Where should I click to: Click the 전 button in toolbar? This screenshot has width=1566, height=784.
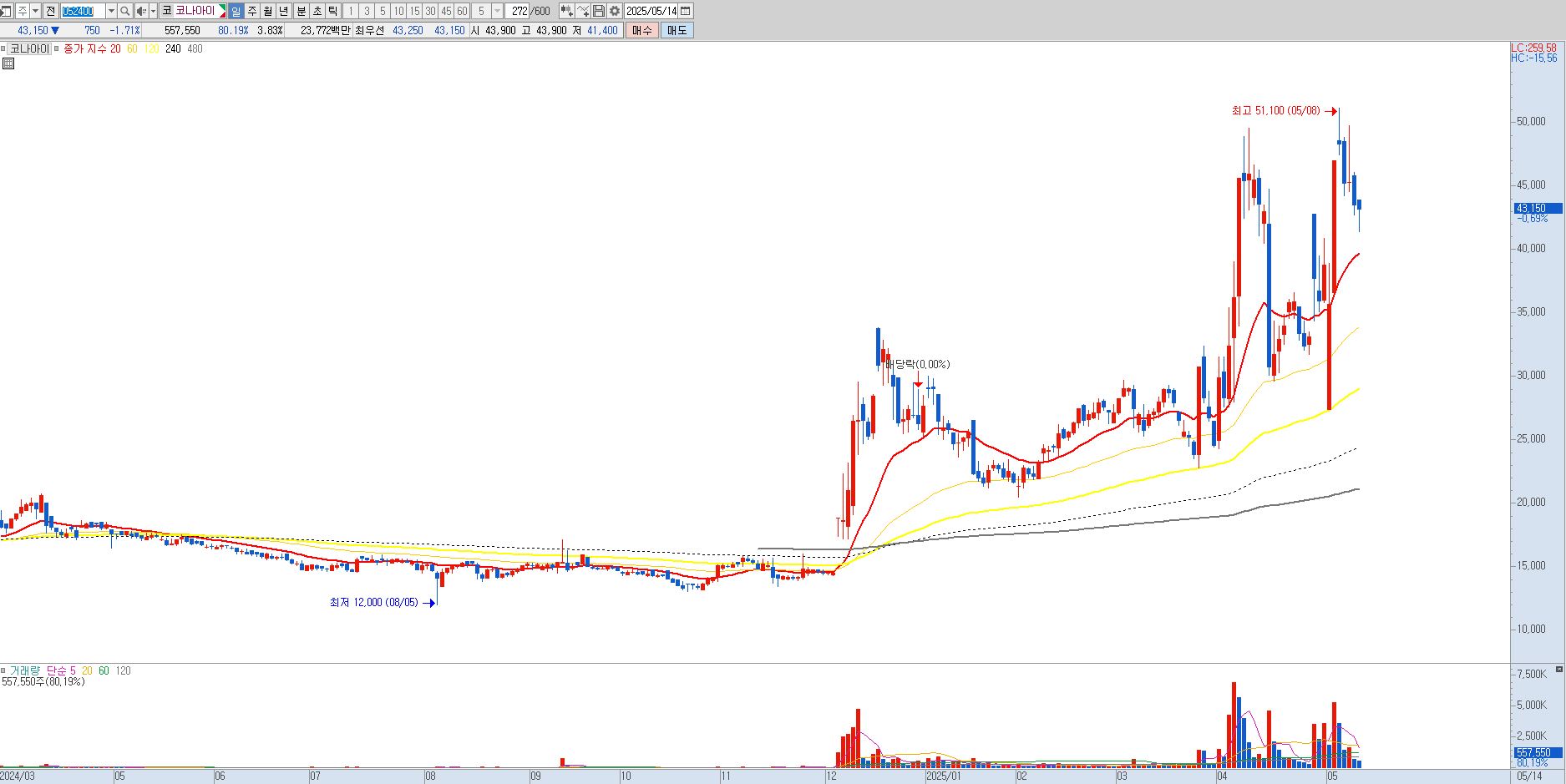50,11
